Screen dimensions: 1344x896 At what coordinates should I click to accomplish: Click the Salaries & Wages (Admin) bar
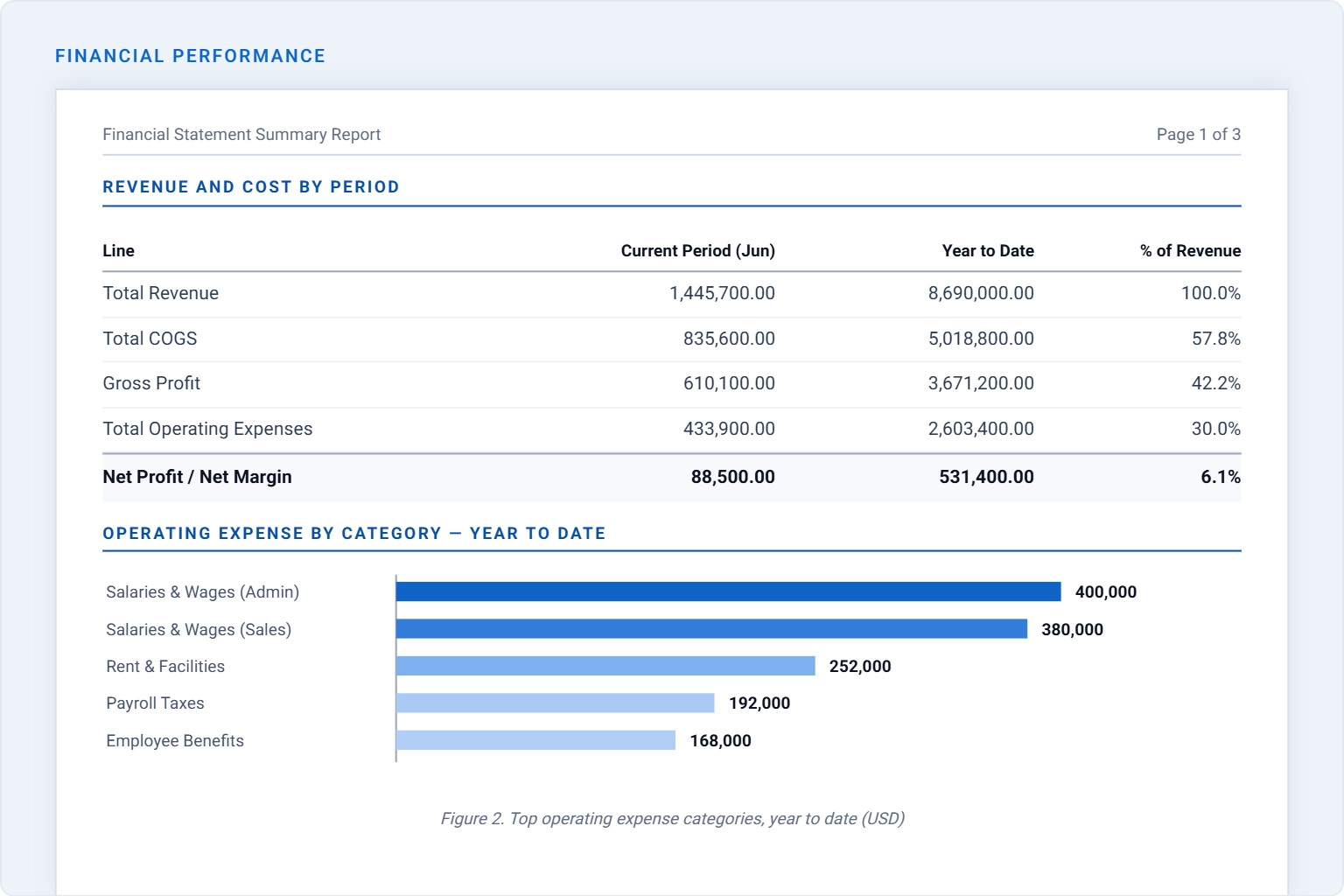tap(729, 592)
